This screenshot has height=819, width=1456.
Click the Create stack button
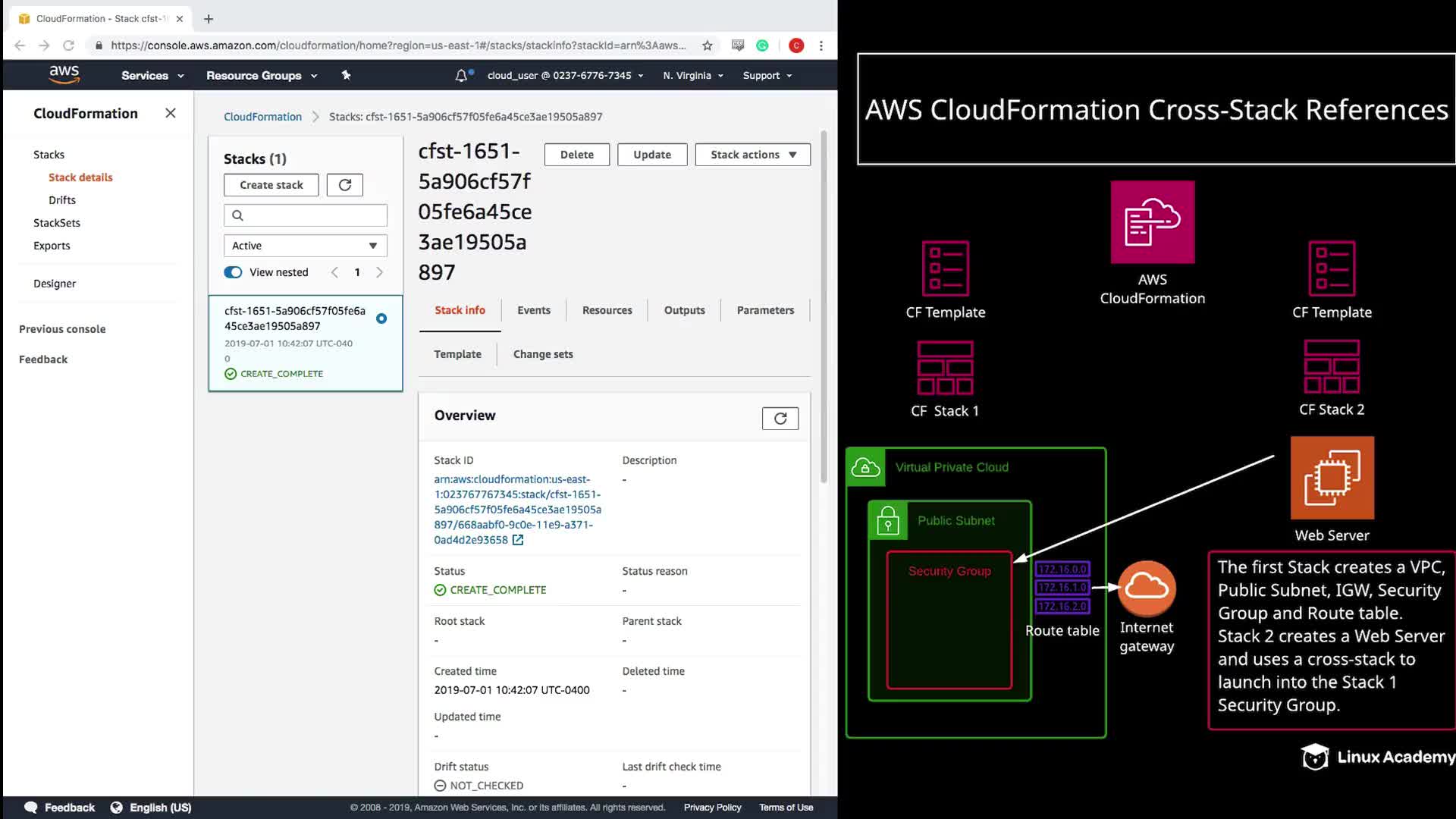click(x=271, y=185)
